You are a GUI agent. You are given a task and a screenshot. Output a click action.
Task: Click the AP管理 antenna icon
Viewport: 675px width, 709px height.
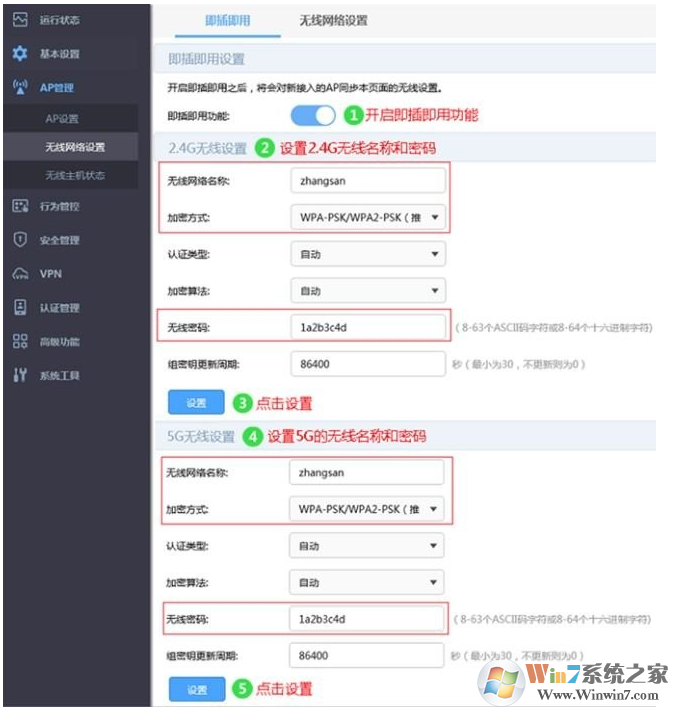20,87
